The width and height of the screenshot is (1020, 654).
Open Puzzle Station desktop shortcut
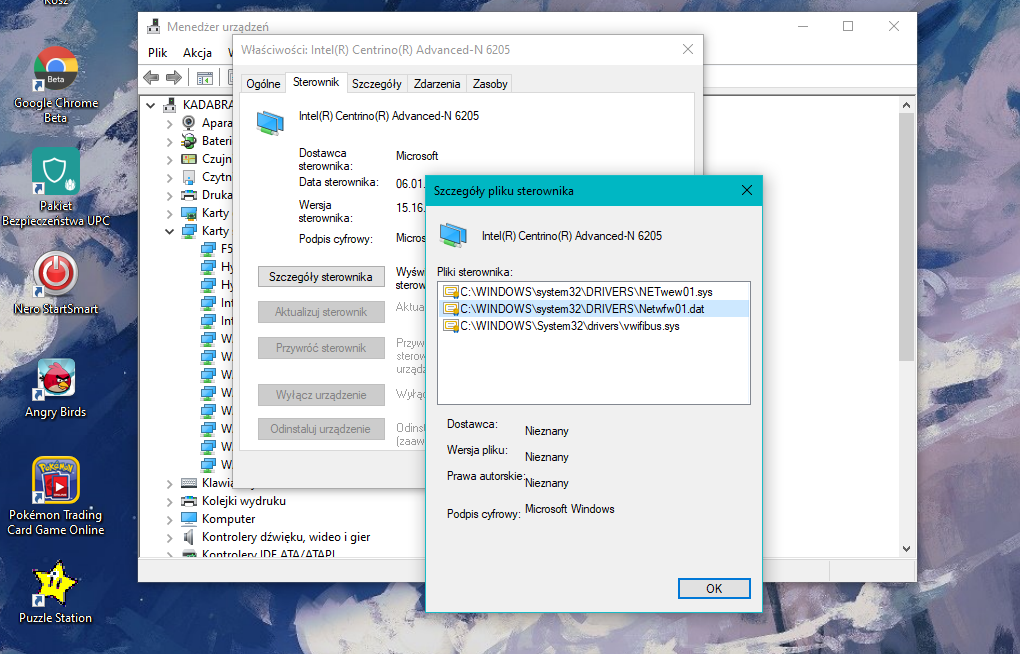(56, 592)
